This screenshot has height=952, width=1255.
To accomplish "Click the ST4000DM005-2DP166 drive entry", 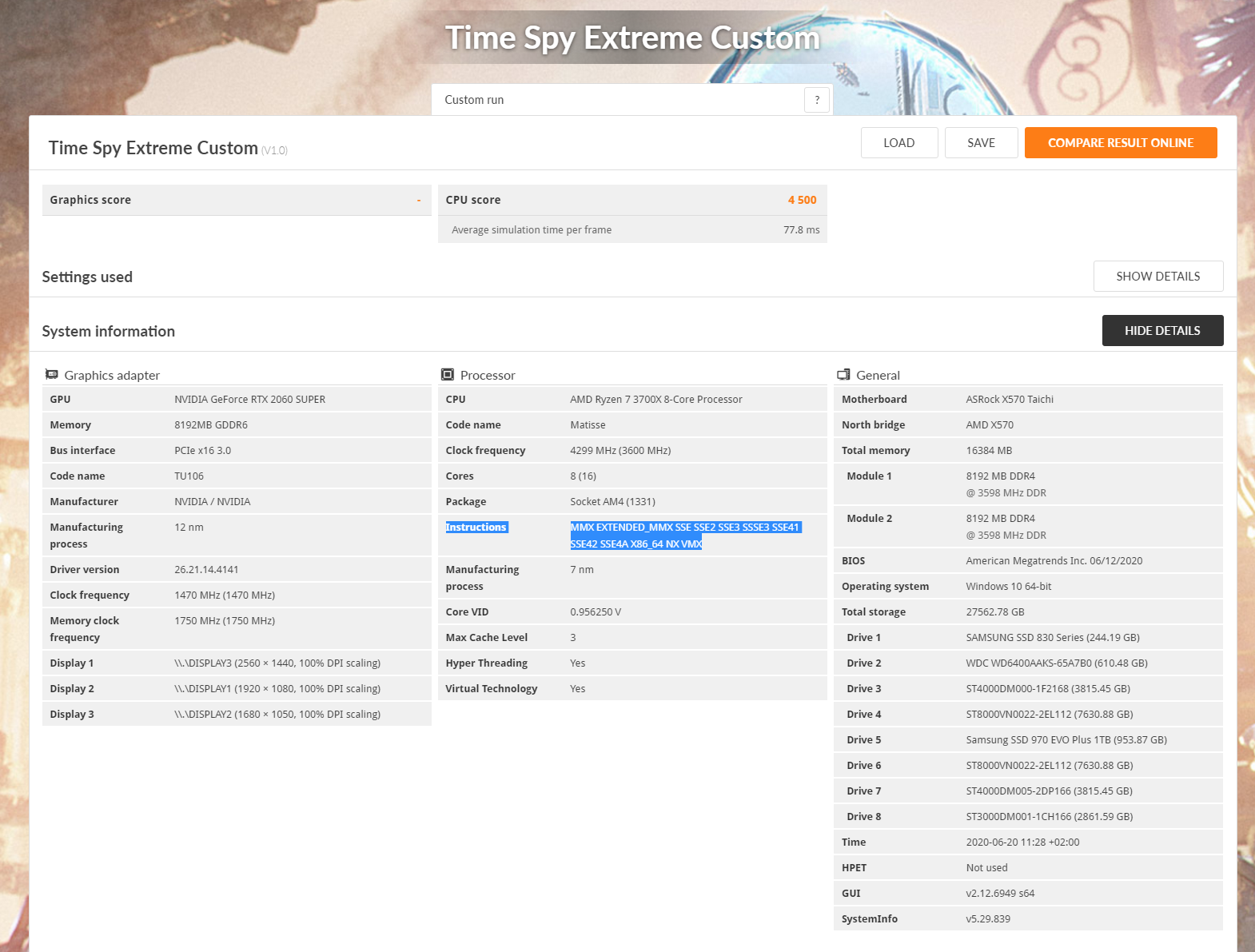I will point(1050,791).
